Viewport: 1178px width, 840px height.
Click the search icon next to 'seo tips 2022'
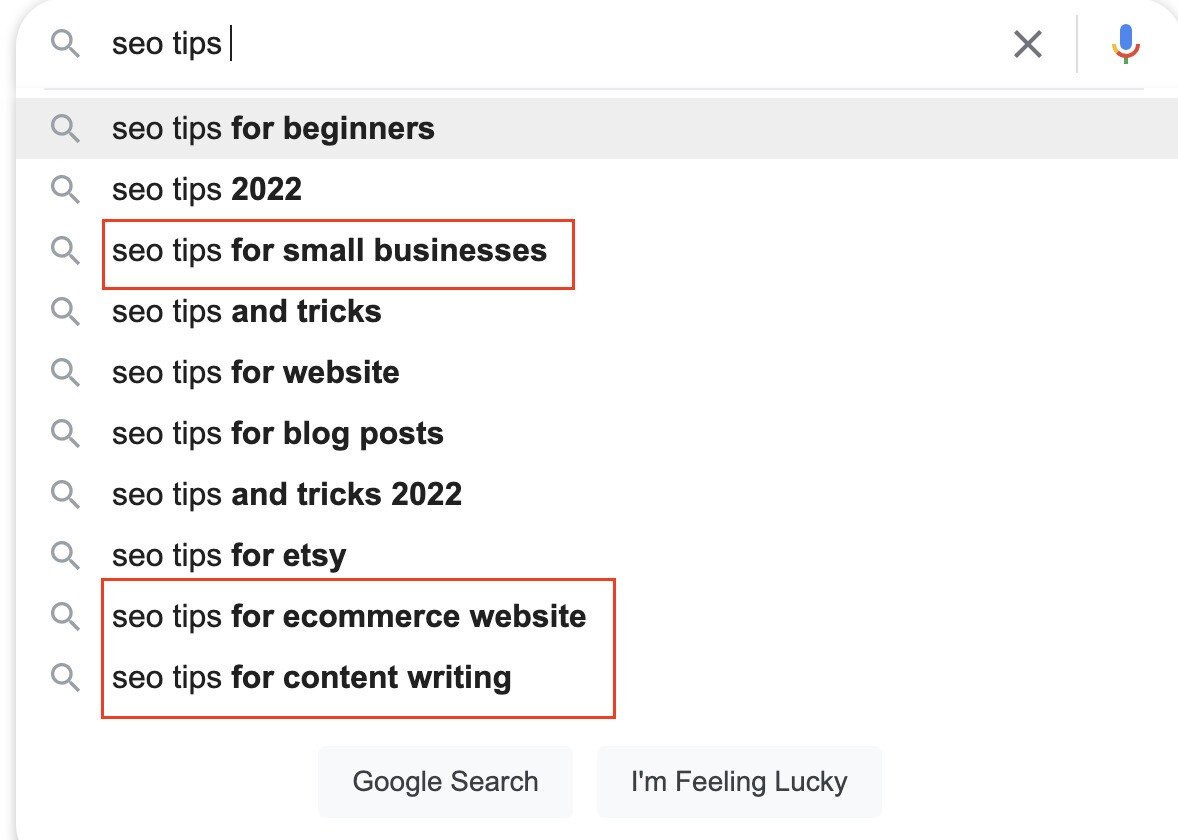66,189
